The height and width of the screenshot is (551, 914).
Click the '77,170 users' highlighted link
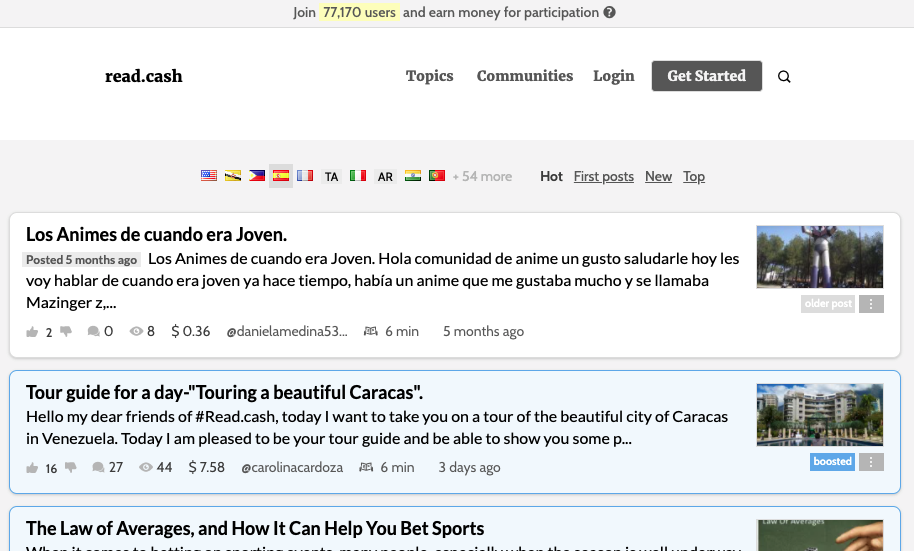[x=359, y=12]
